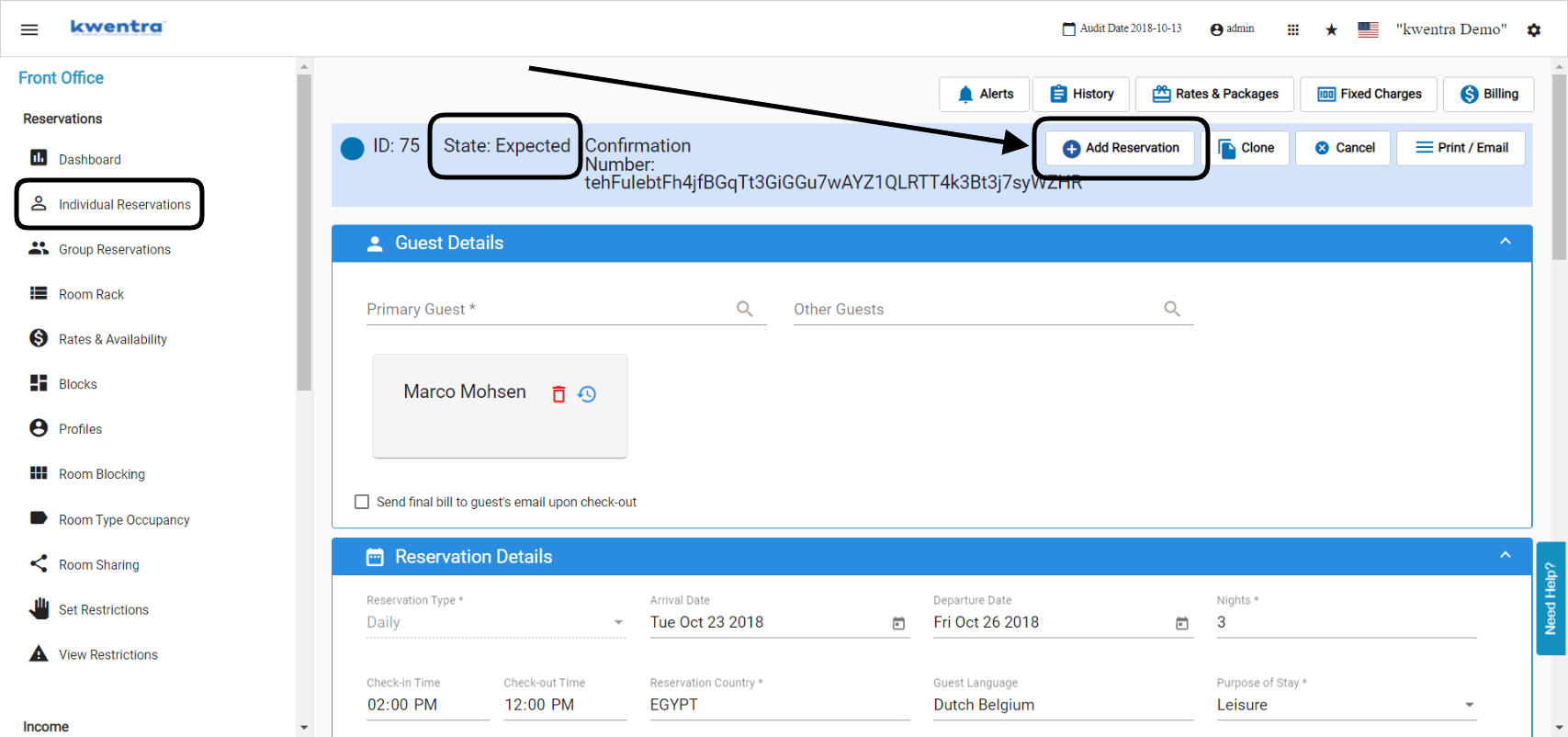The height and width of the screenshot is (737, 1568).
Task: Open Rates & Packages
Action: click(1214, 94)
